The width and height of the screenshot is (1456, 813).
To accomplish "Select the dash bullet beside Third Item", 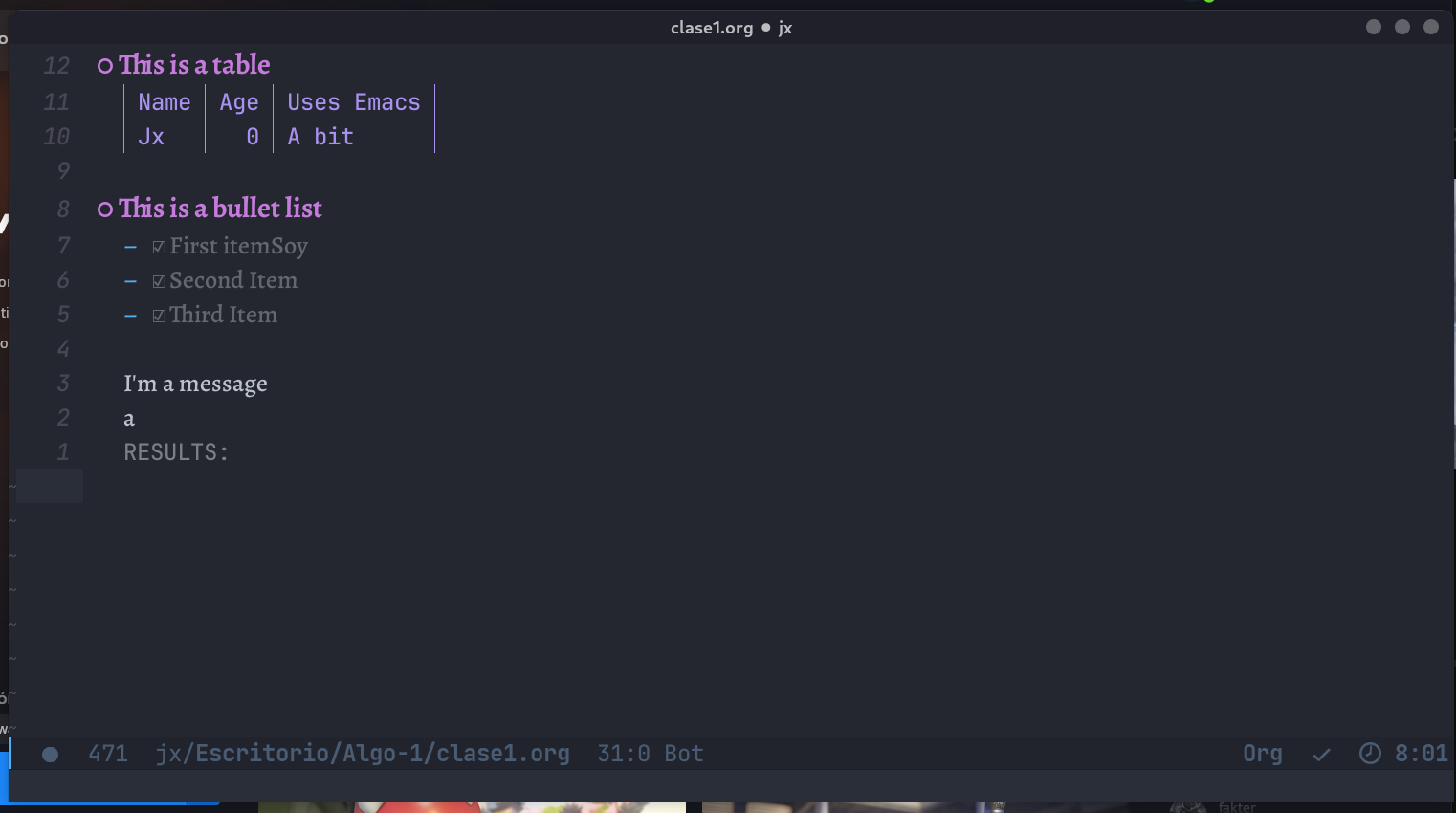I will [x=130, y=315].
